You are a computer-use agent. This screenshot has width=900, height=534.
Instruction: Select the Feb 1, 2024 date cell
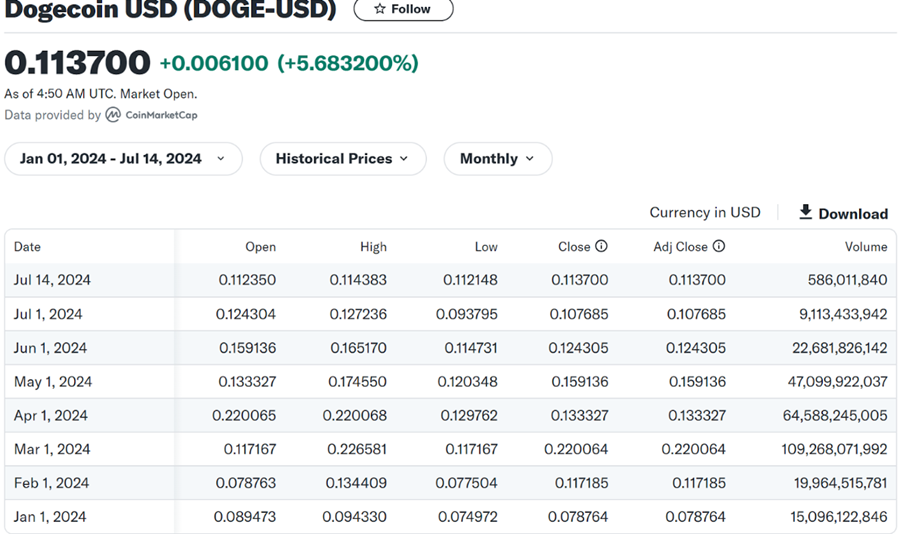click(52, 483)
